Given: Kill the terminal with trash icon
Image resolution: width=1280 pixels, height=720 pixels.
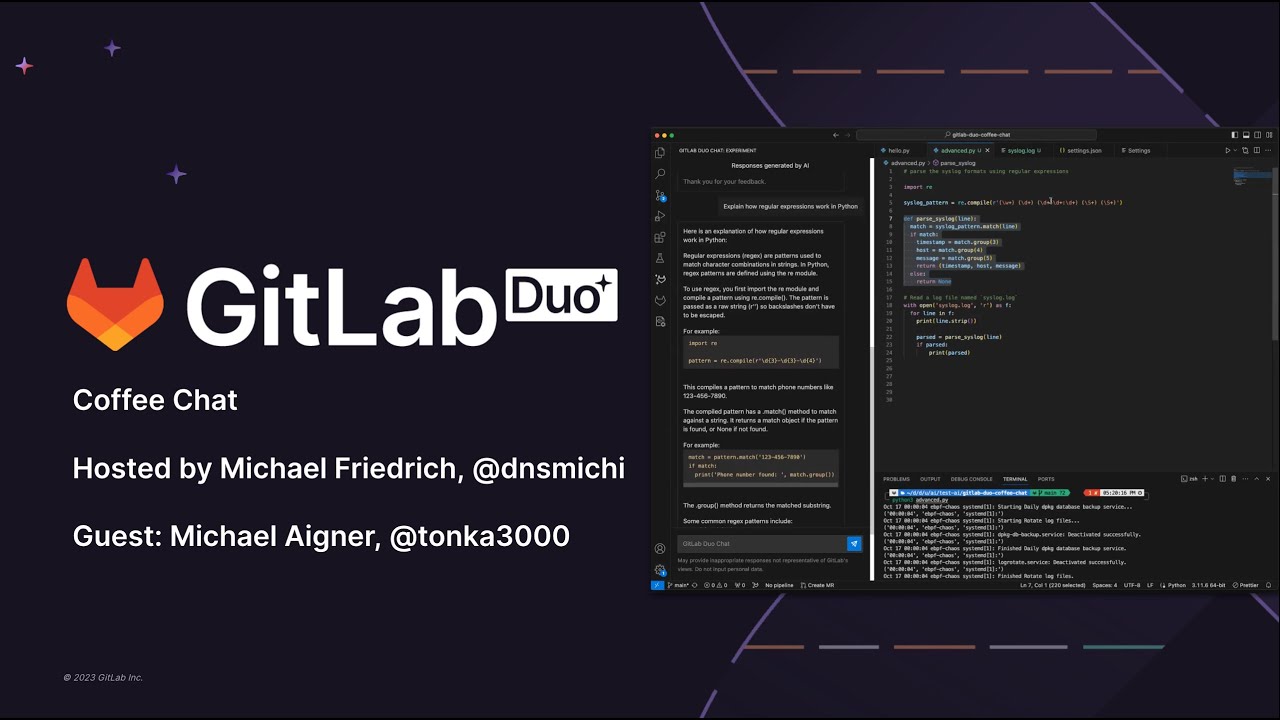Looking at the screenshot, I should click(1233, 479).
